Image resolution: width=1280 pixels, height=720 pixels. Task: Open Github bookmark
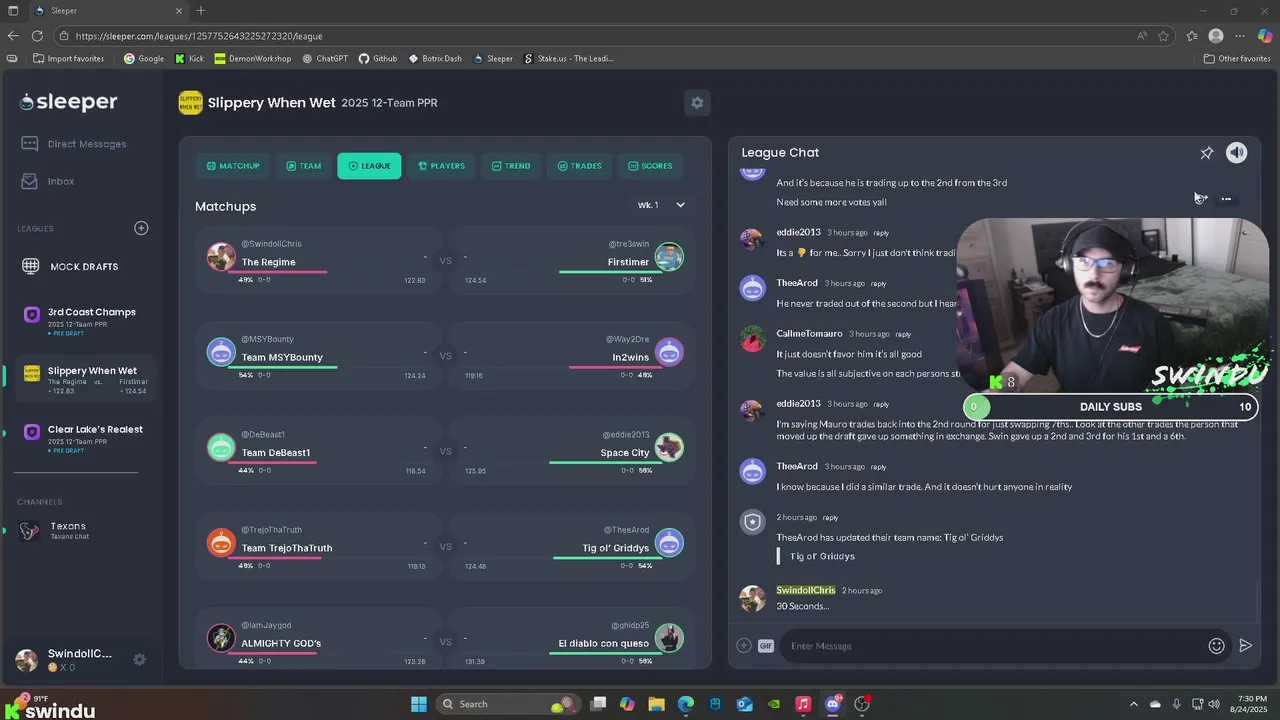coord(378,59)
